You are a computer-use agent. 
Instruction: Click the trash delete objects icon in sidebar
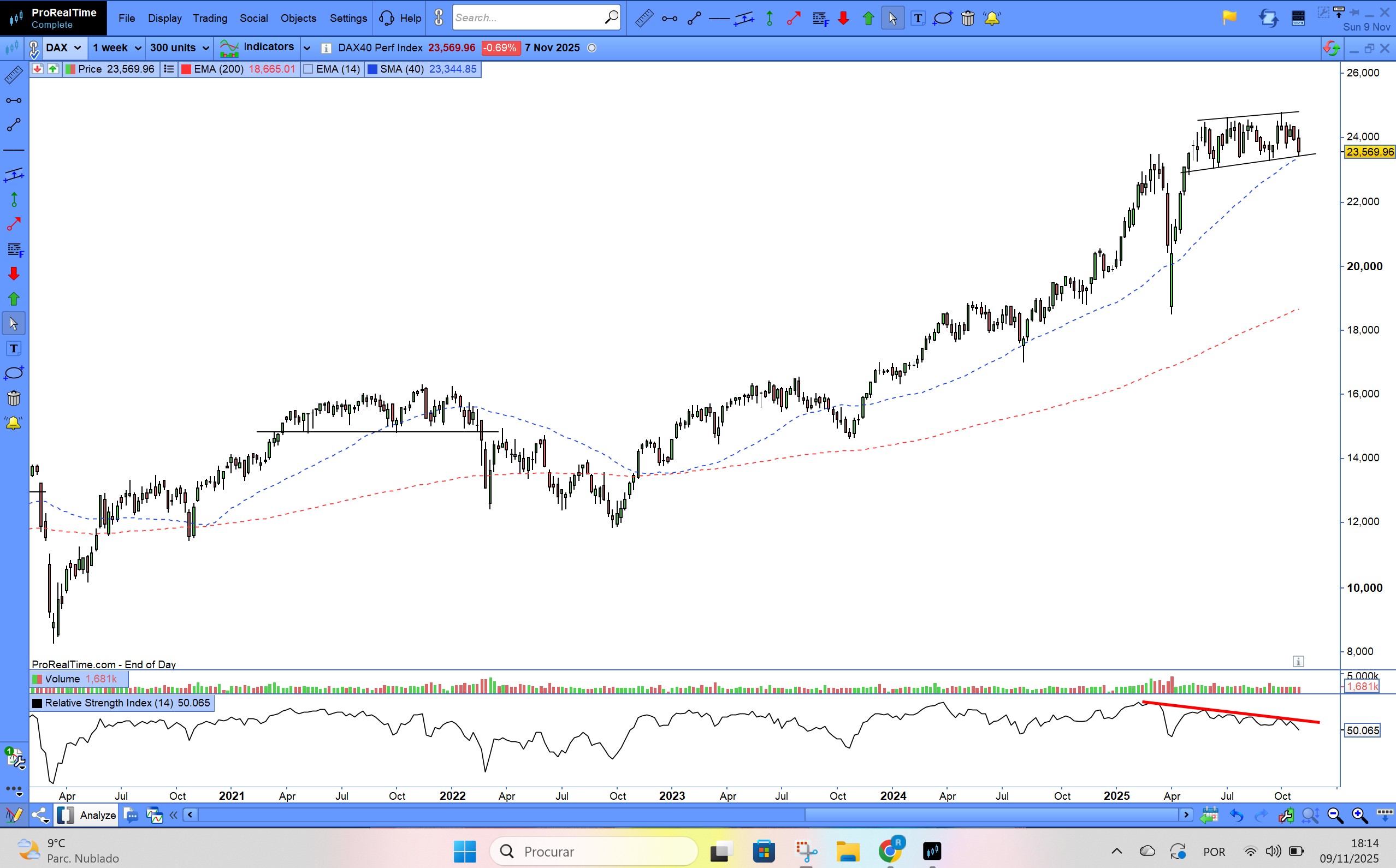pos(14,398)
